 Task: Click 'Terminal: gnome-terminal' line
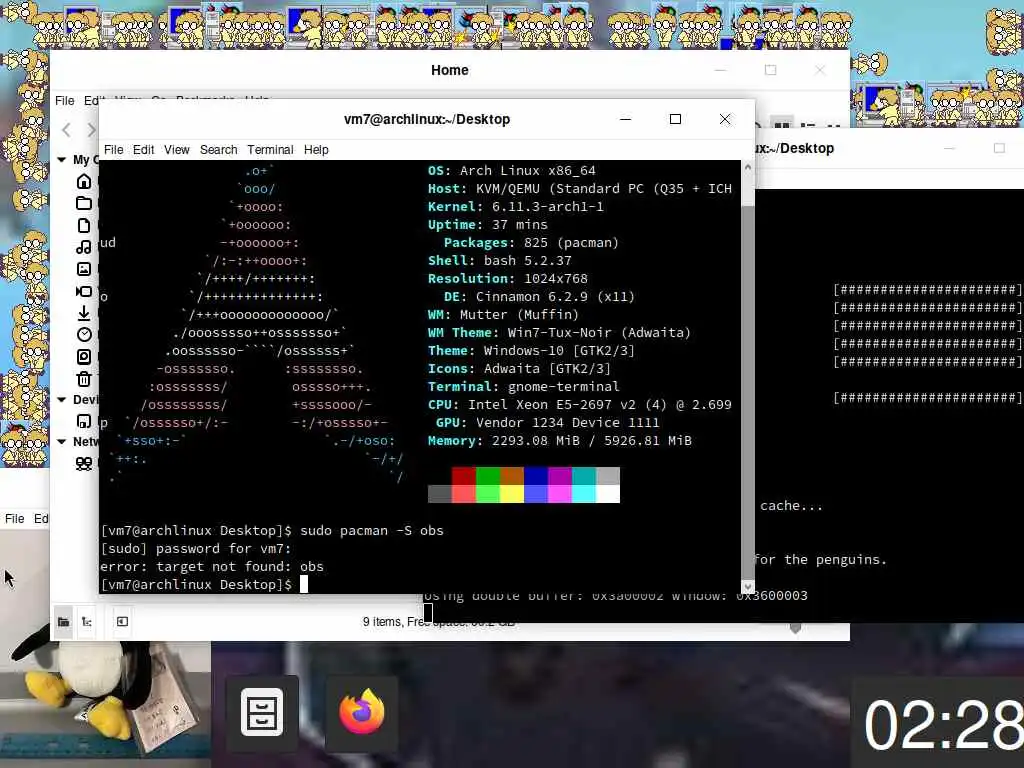click(x=523, y=387)
